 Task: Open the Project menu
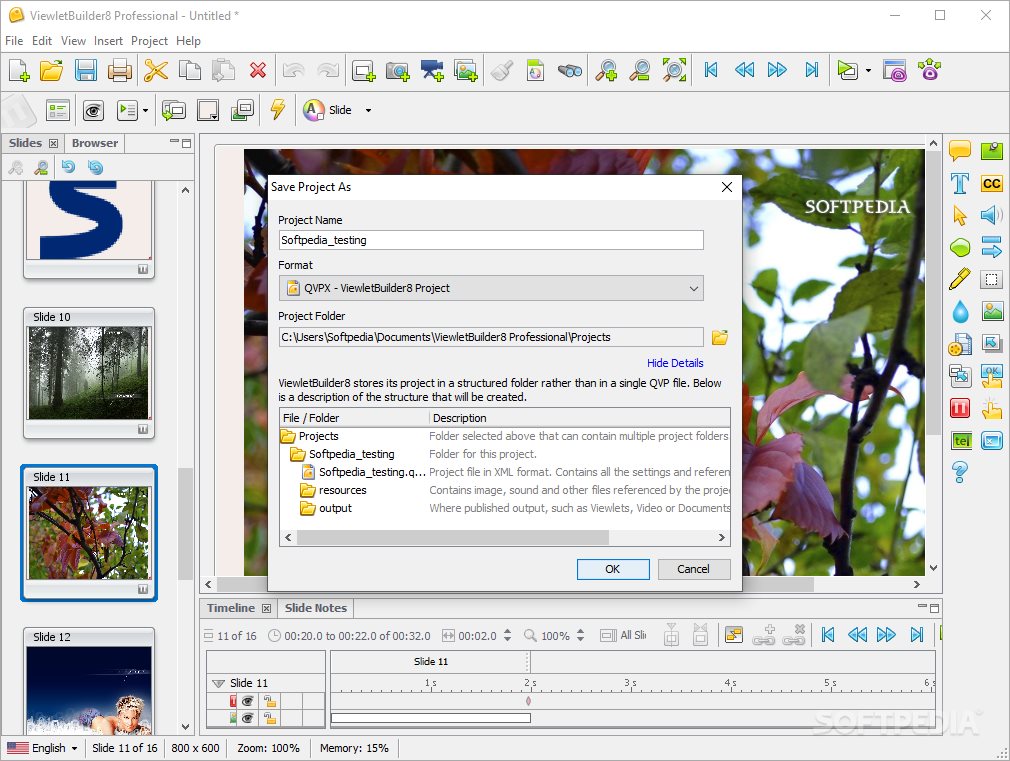(149, 41)
